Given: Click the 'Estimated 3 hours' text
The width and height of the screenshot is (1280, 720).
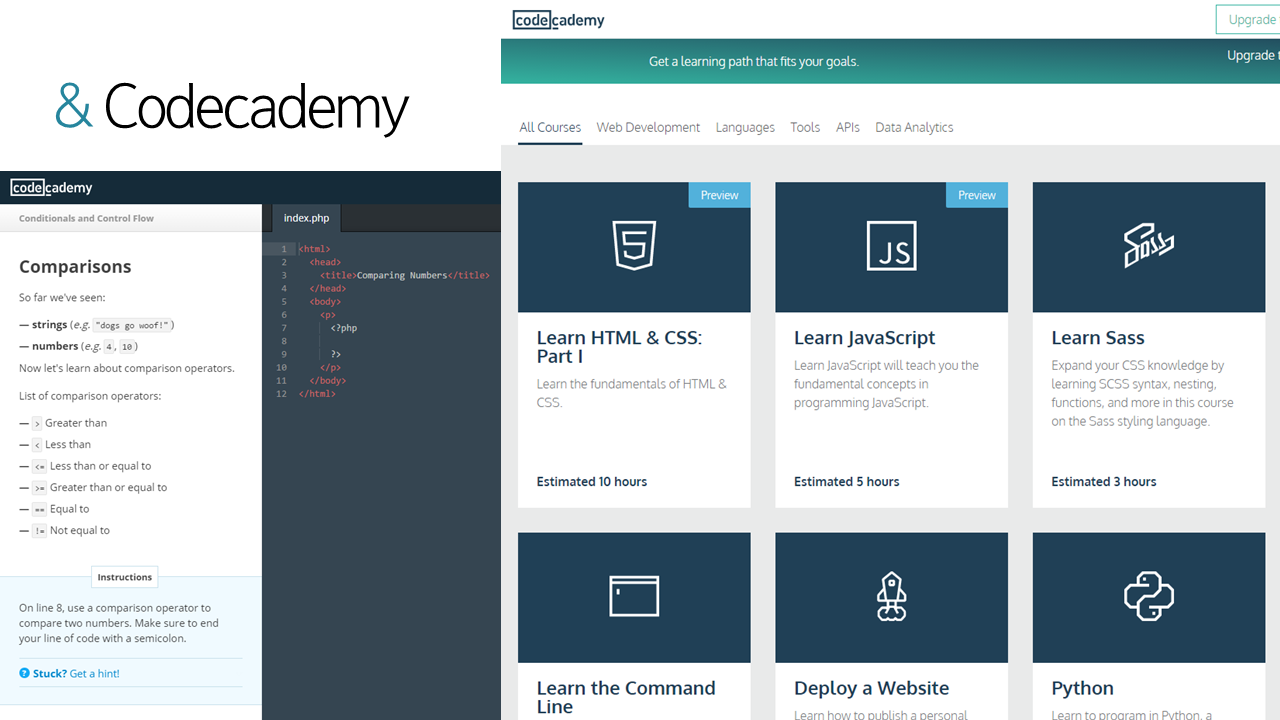Looking at the screenshot, I should [1104, 482].
